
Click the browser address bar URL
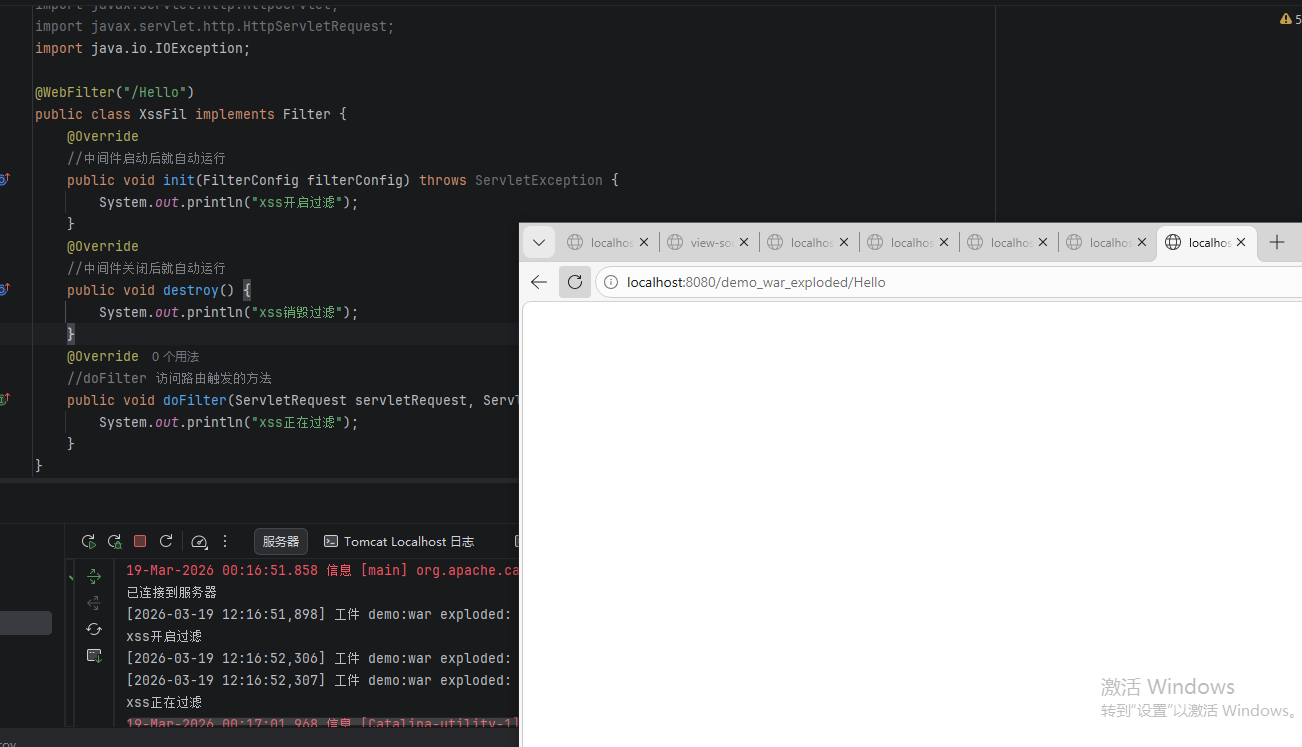[x=756, y=282]
